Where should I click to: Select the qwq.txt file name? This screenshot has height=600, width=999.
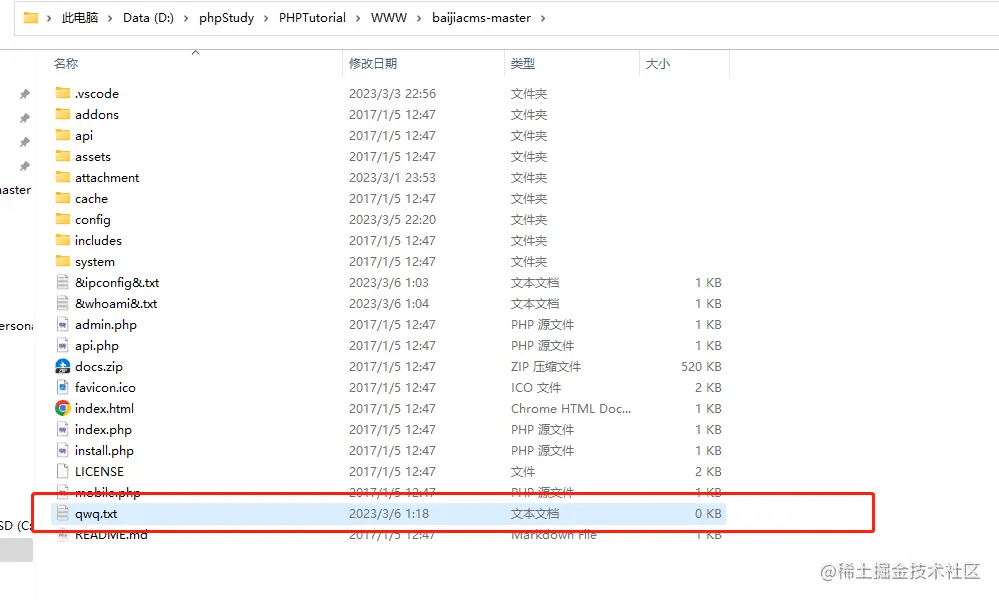tap(96, 513)
